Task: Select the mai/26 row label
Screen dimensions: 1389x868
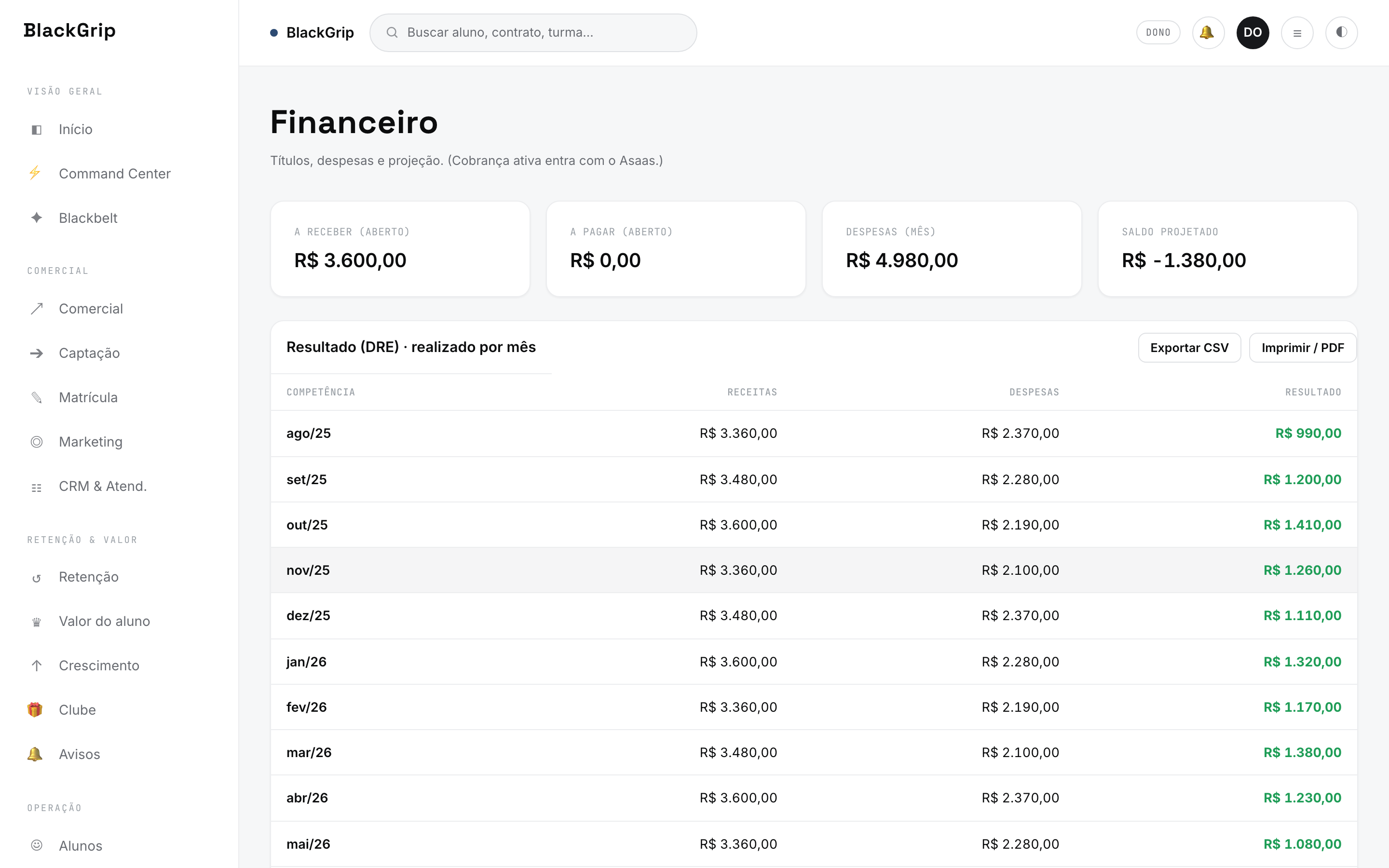Action: click(x=308, y=844)
